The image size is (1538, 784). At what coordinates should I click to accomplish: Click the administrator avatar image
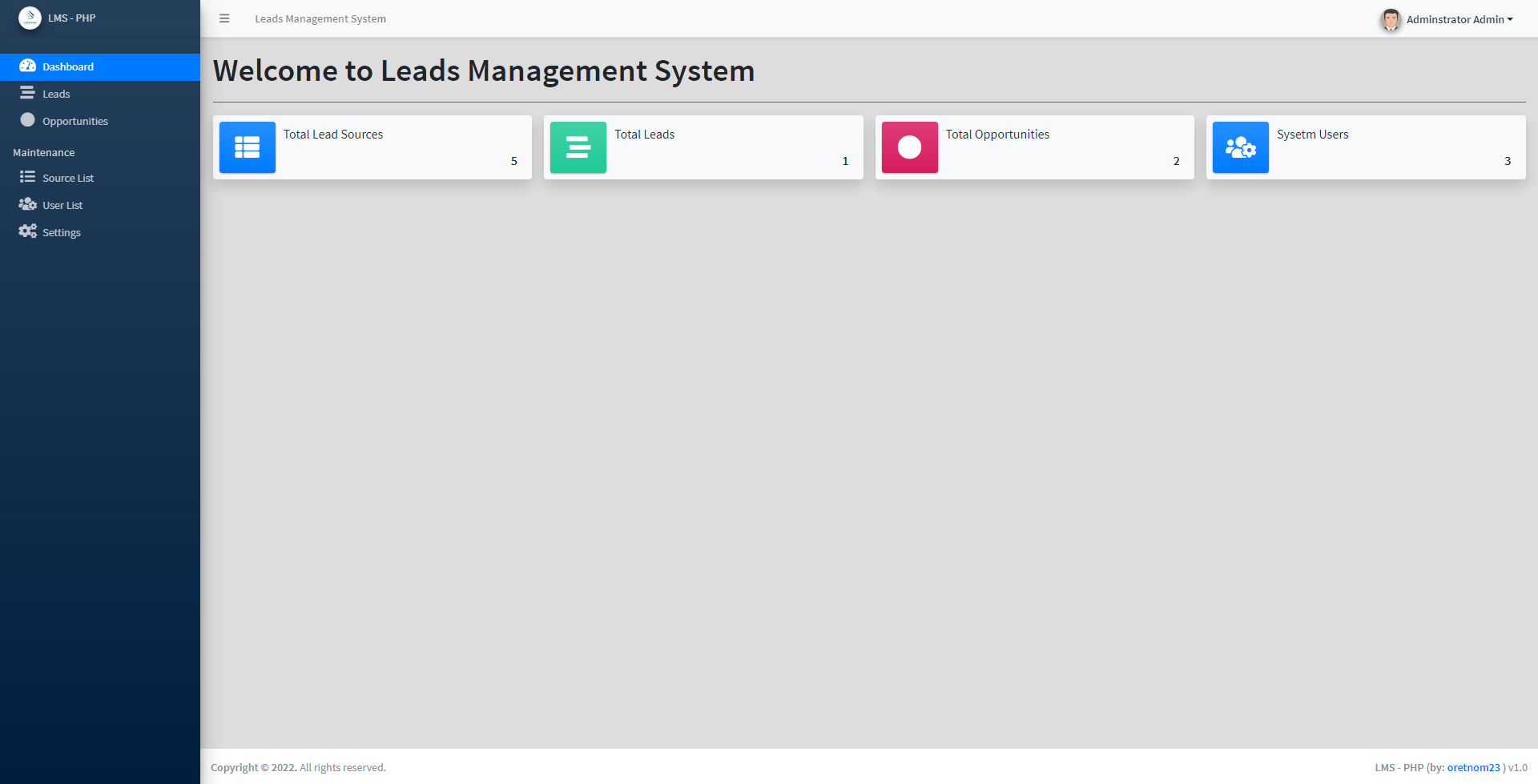tap(1391, 19)
